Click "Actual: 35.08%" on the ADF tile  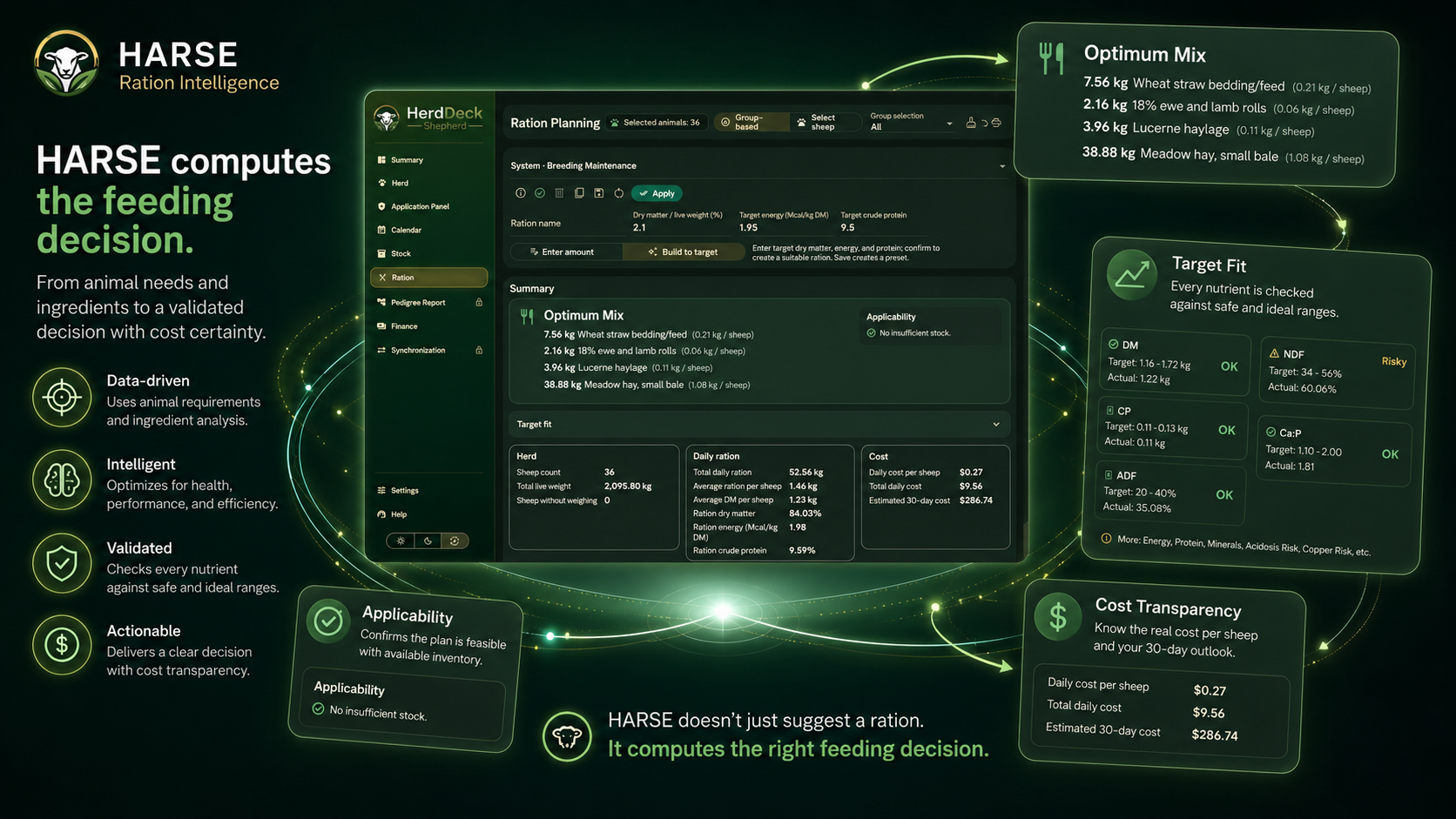coord(1137,507)
